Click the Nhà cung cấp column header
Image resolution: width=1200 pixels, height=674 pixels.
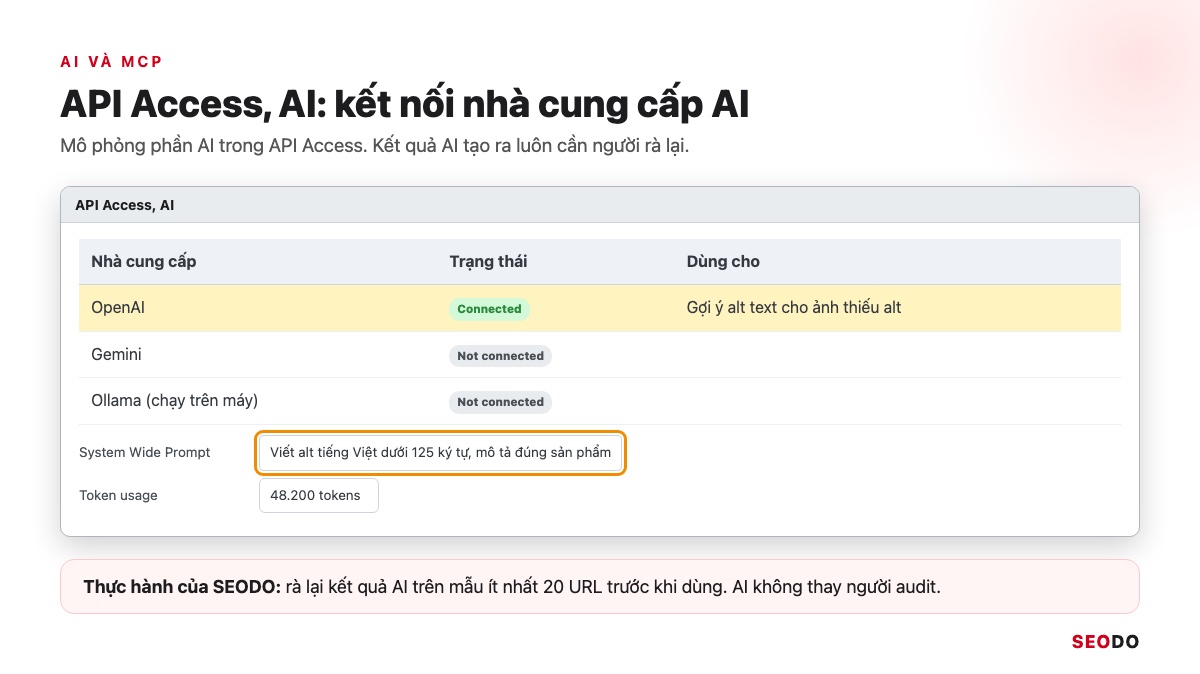[x=144, y=262]
